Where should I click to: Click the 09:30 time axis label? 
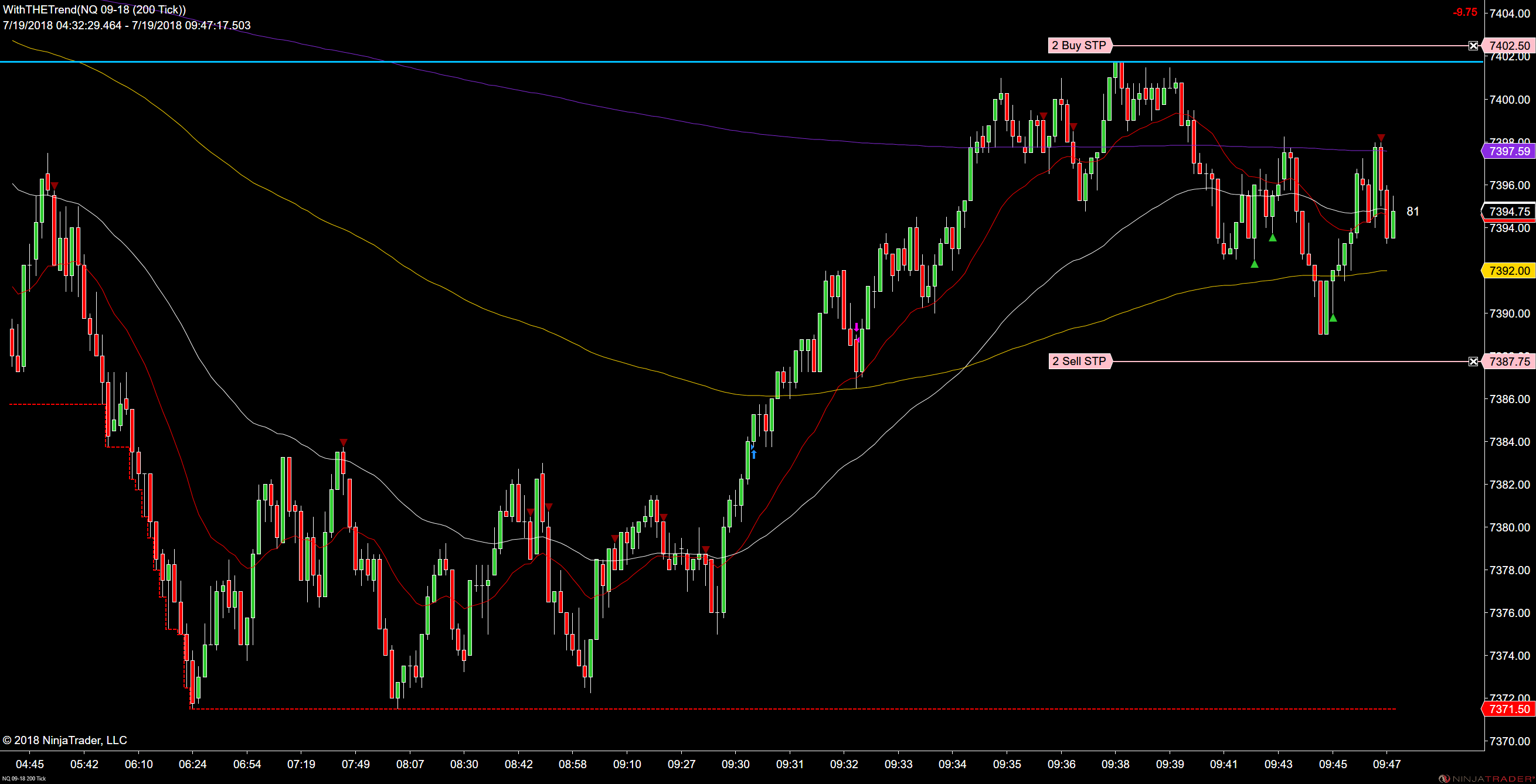click(x=736, y=764)
